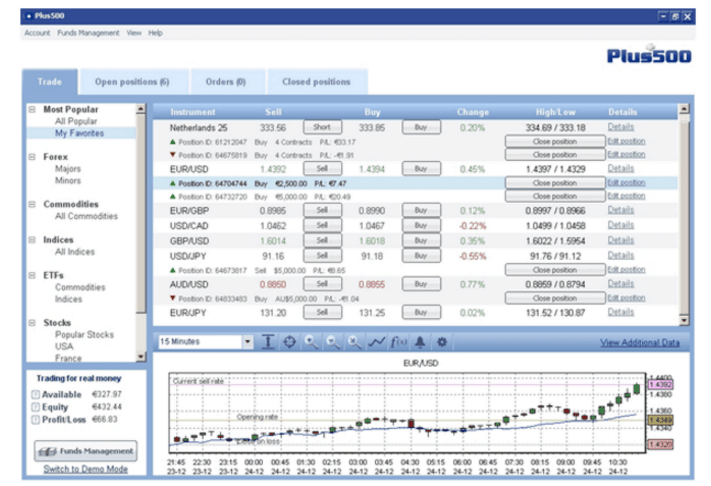Select All Indices in the tree
Screen dimensions: 711x486
[x=75, y=252]
